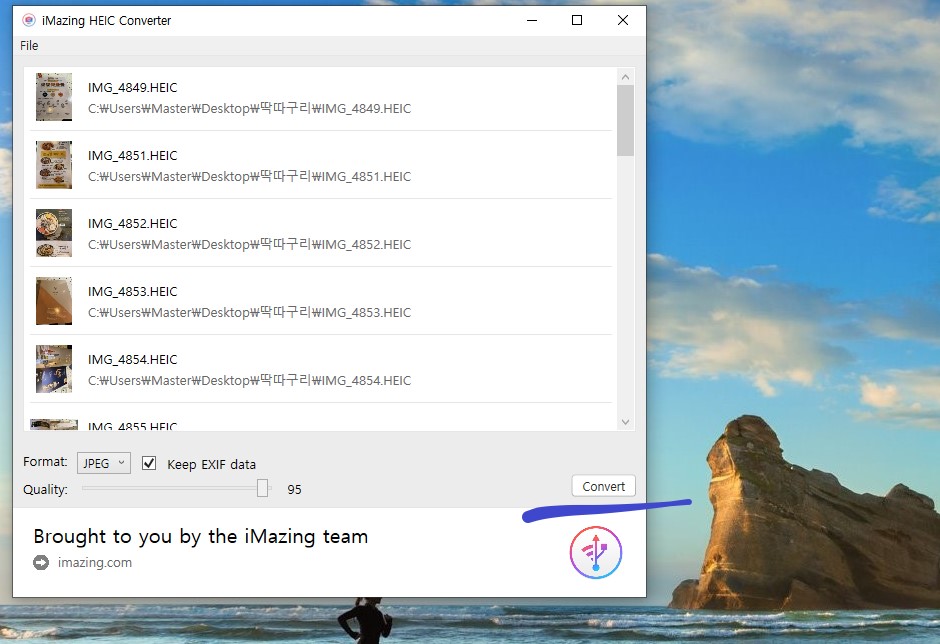Image resolution: width=940 pixels, height=644 pixels.
Task: Select the IMG_4852.HEIC thumbnail
Action: [x=54, y=233]
